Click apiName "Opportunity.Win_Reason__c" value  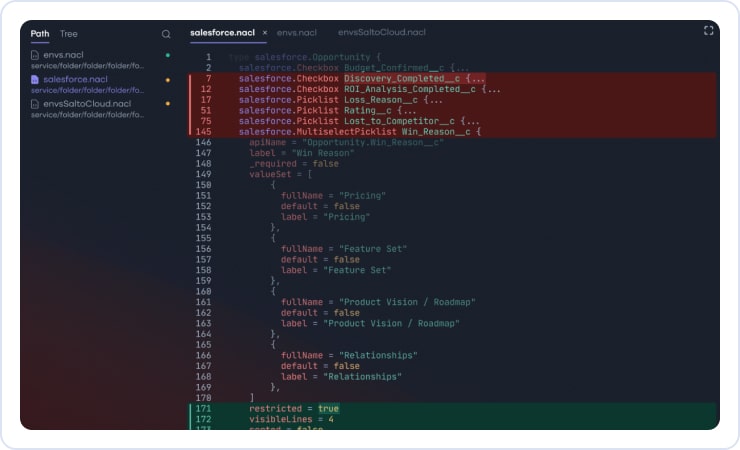click(x=373, y=142)
